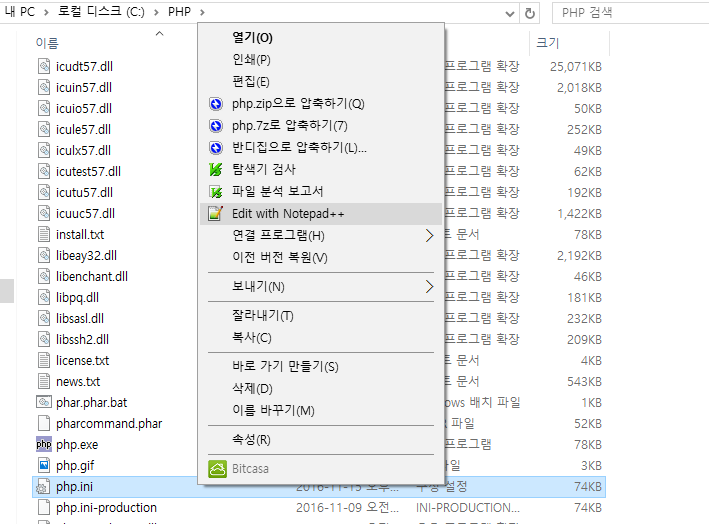
Task: Click the Notepad++ icon in context menu
Action: tap(216, 213)
